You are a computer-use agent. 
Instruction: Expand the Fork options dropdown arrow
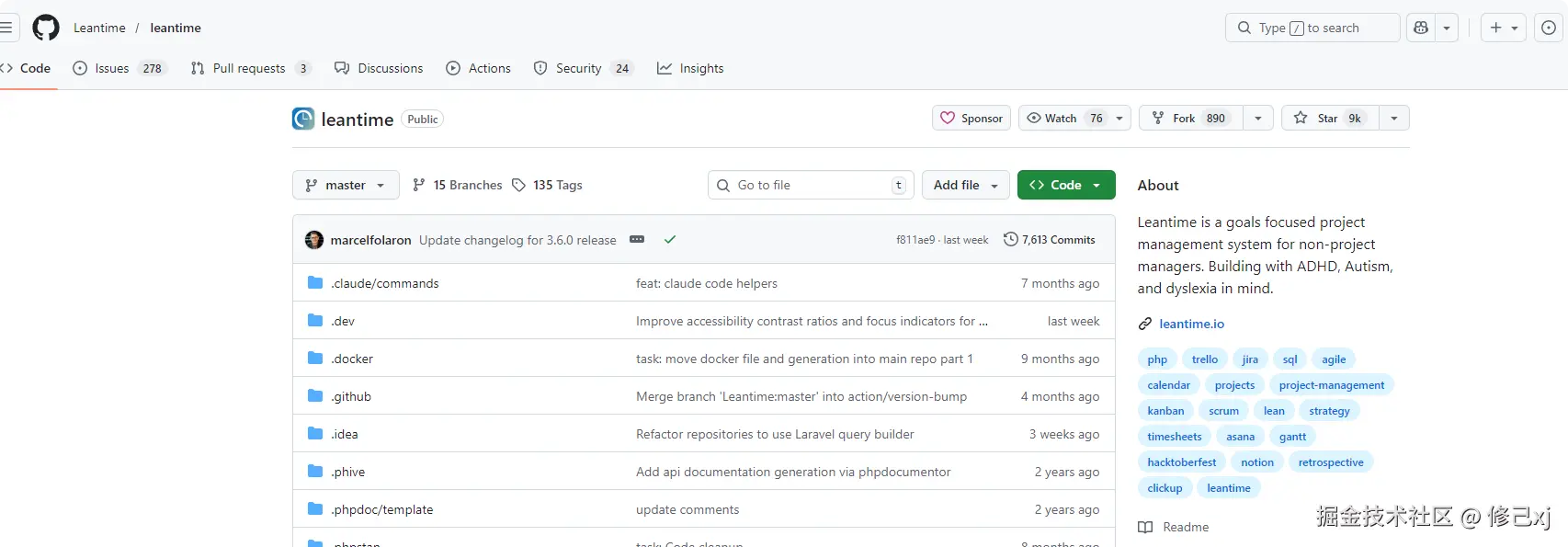pyautogui.click(x=1258, y=118)
